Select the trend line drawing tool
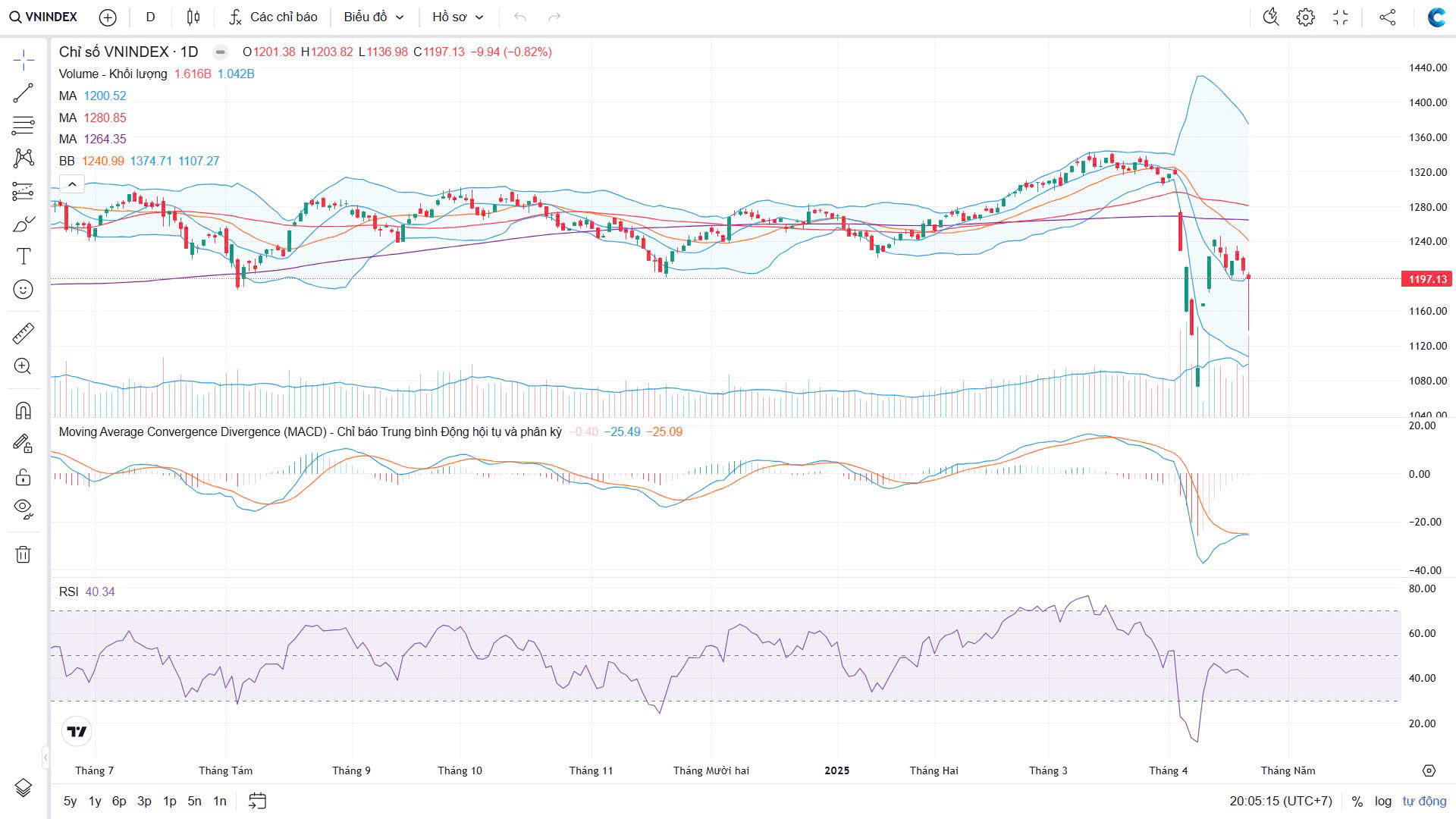The height and width of the screenshot is (819, 1456). click(24, 93)
